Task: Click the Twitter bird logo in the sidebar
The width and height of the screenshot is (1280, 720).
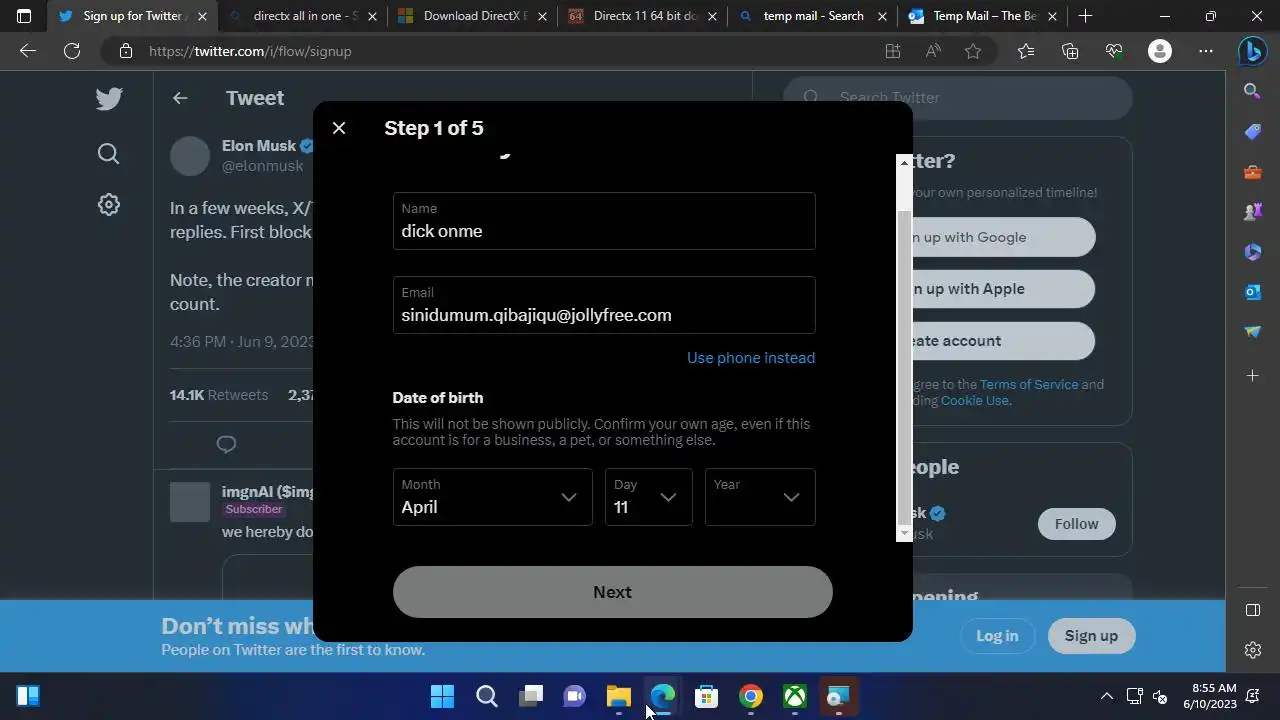Action: (109, 98)
